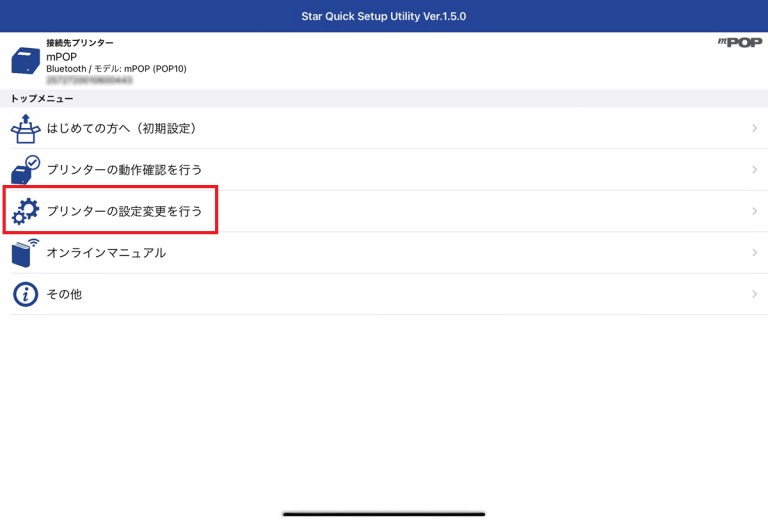Expand chevron on 動作確認 row
Image resolution: width=768 pixels, height=521 pixels.
coord(754,170)
